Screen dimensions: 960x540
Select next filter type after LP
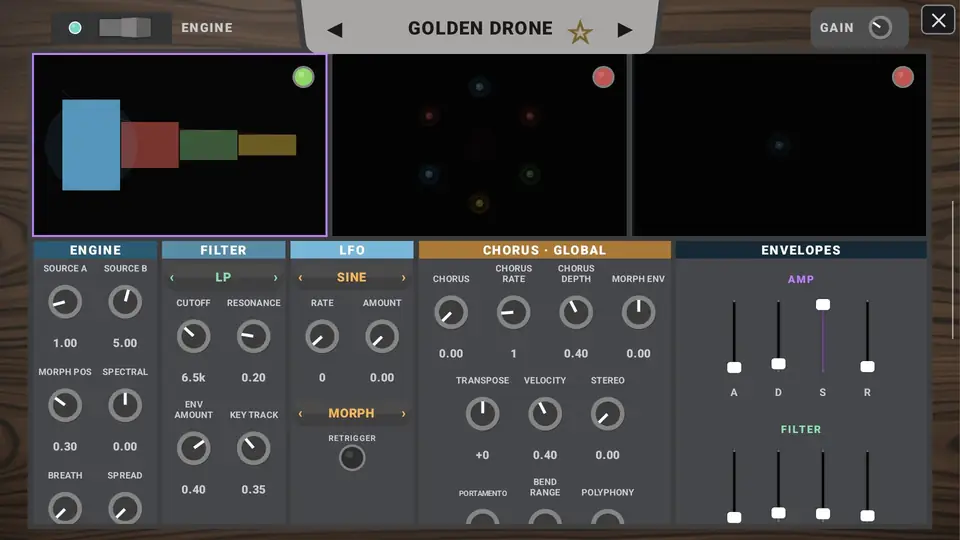[276, 278]
